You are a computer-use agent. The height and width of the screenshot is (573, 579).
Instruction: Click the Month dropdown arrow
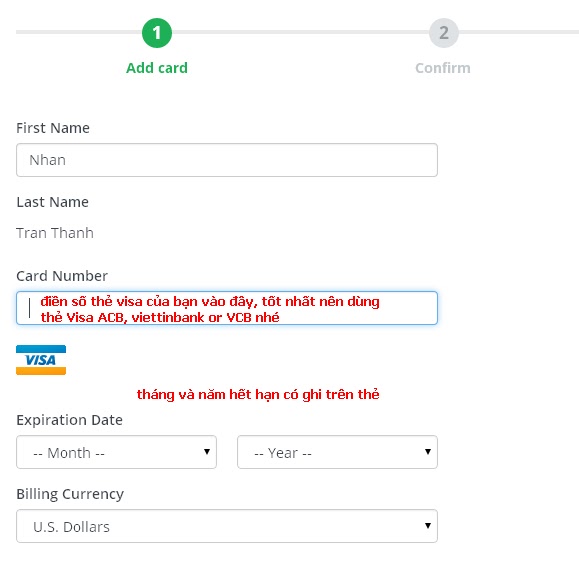[x=207, y=452]
